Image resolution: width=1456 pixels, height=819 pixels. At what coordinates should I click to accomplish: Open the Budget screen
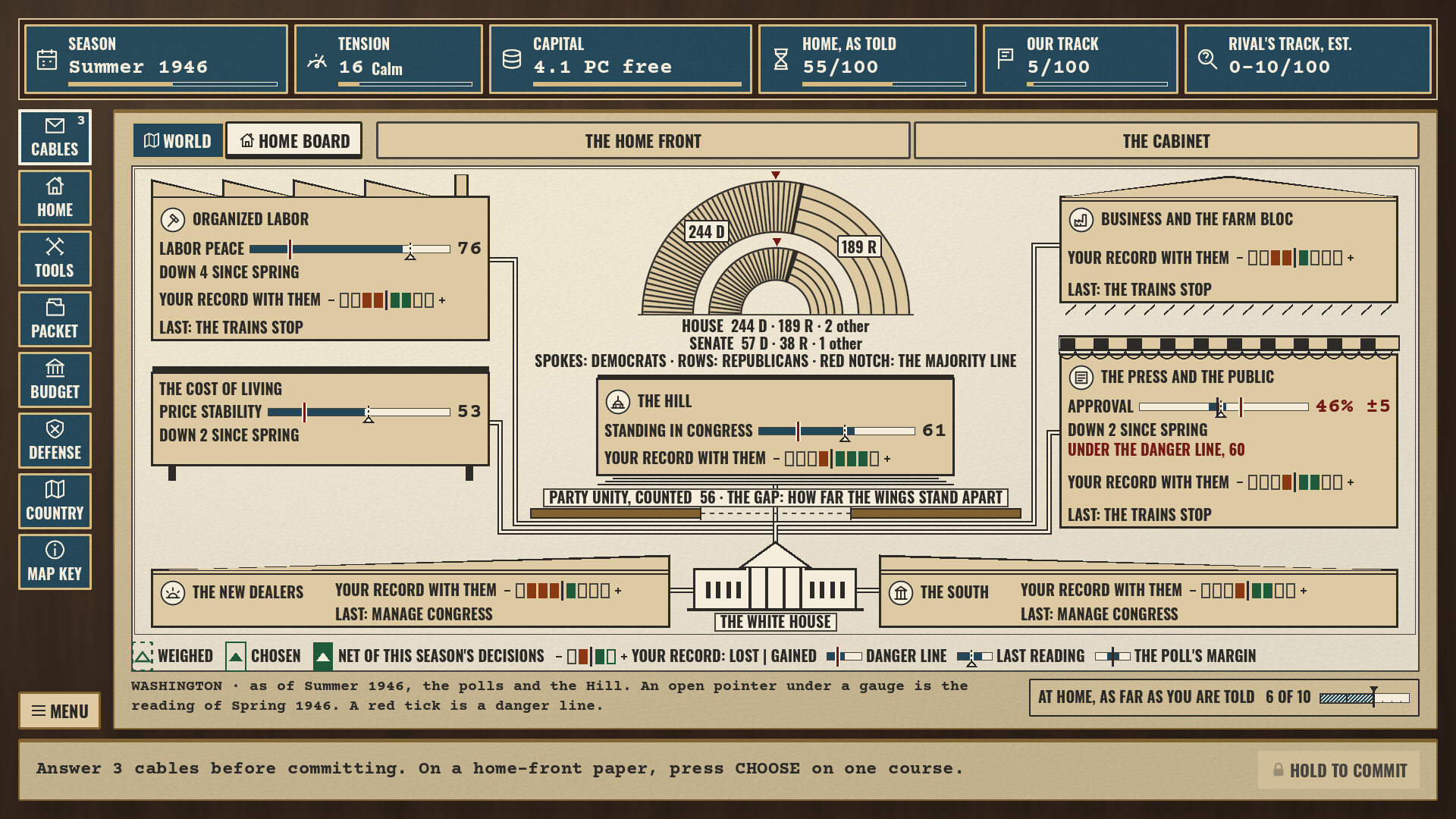click(55, 380)
